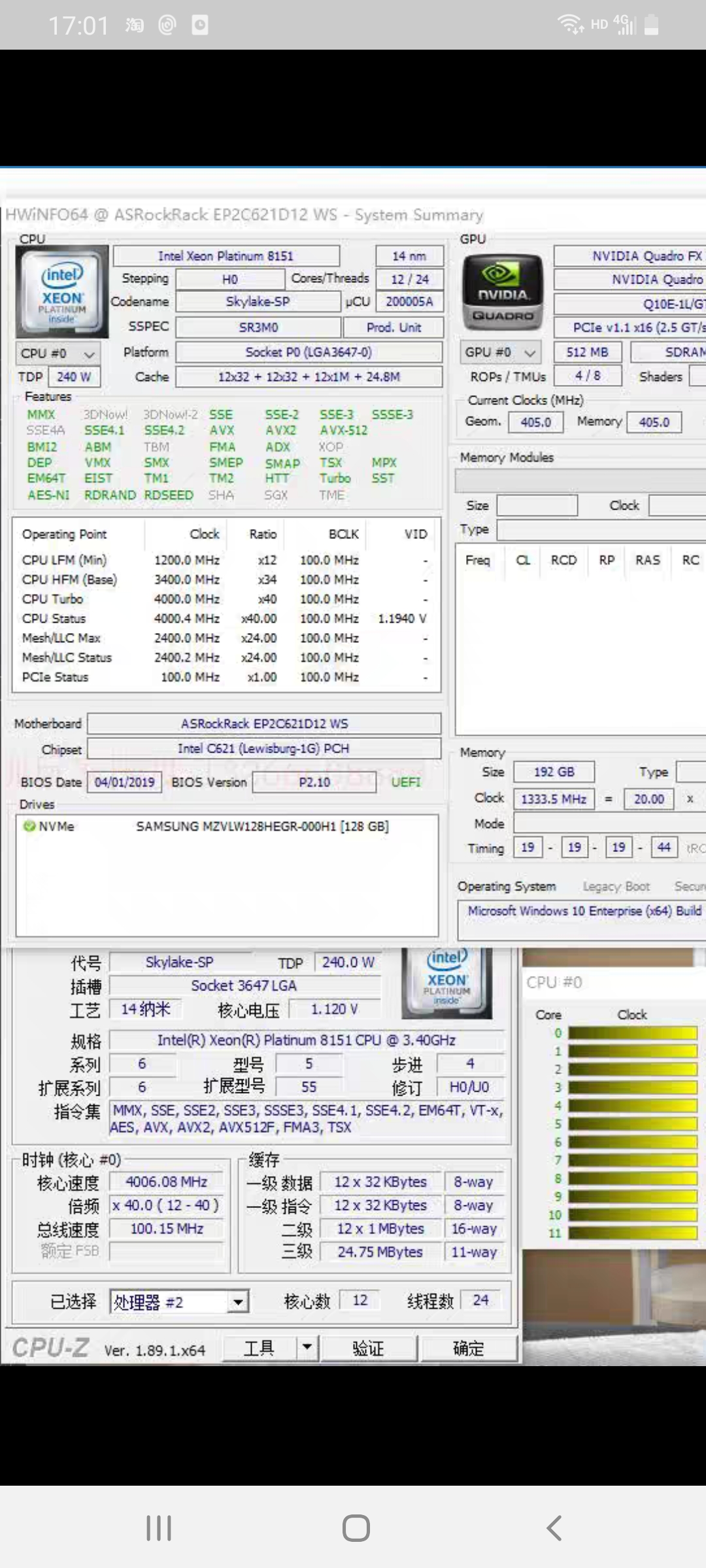Open the CPU #0 selector dropdown
Screen dimensions: 706x1568
(x=58, y=353)
